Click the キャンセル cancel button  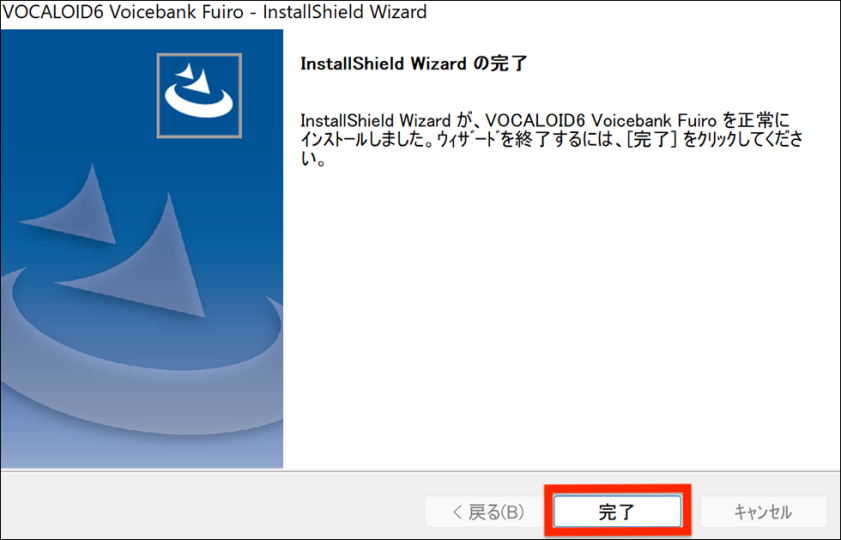[763, 511]
